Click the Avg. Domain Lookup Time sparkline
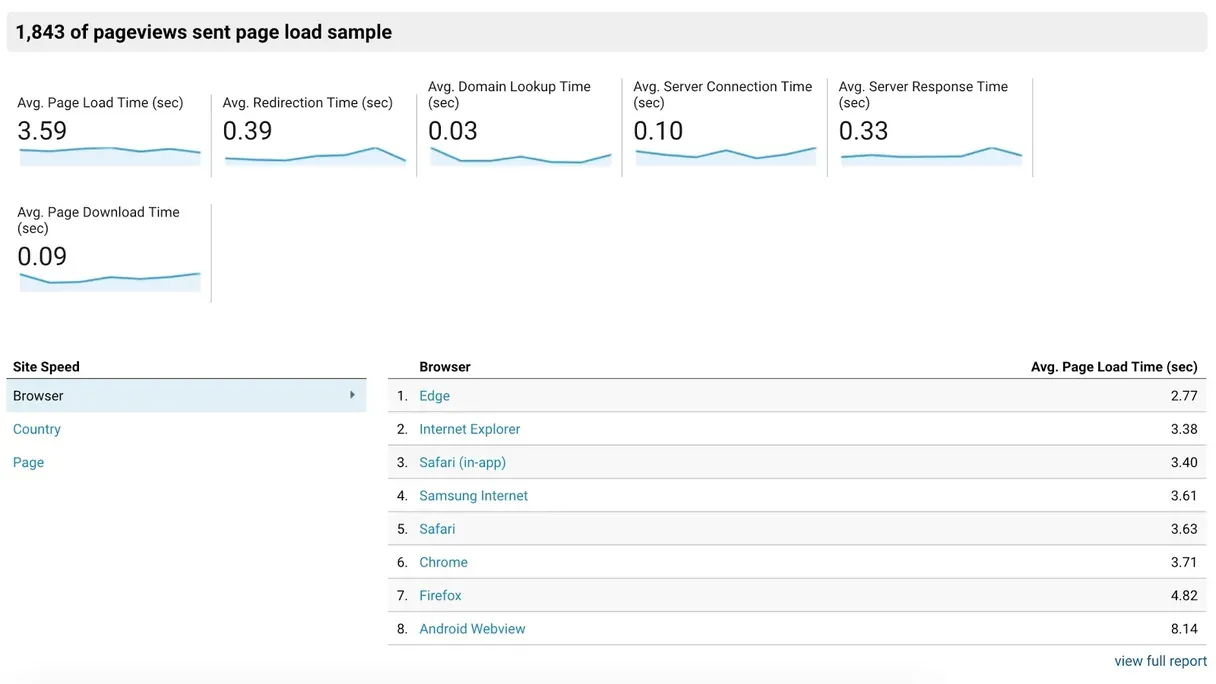 pyautogui.click(x=520, y=155)
